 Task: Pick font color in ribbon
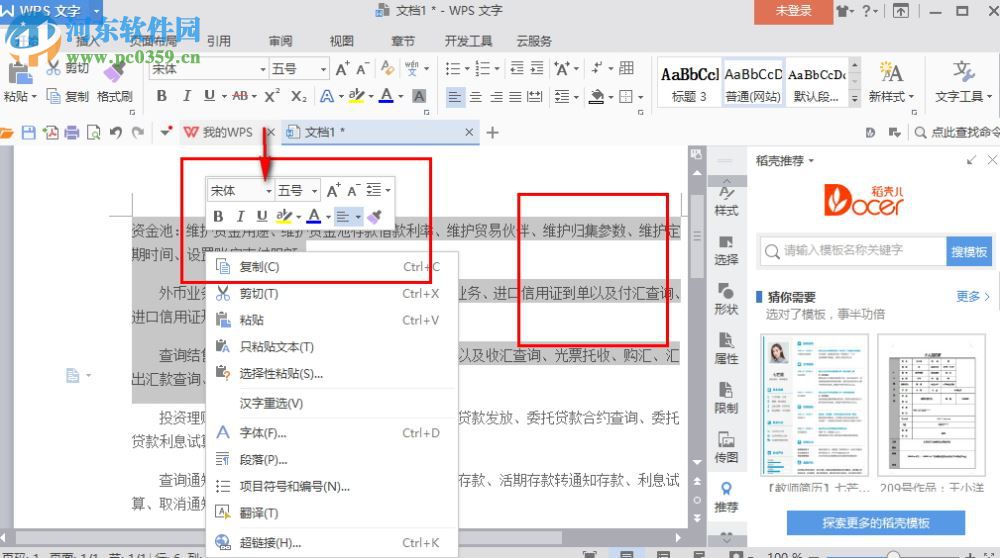coord(386,96)
